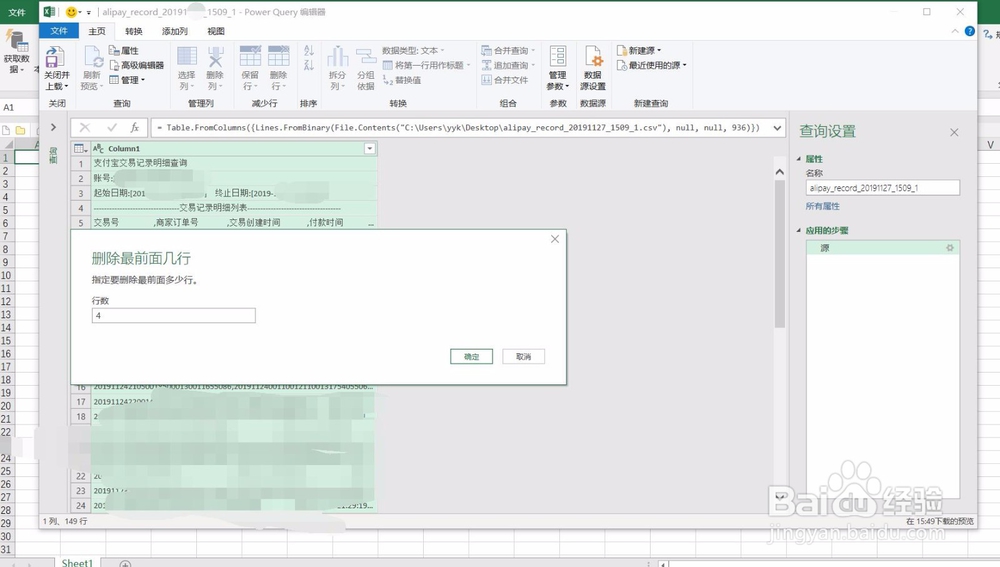Switch to the 视图 tab
The width and height of the screenshot is (1000, 567).
pyautogui.click(x=216, y=31)
